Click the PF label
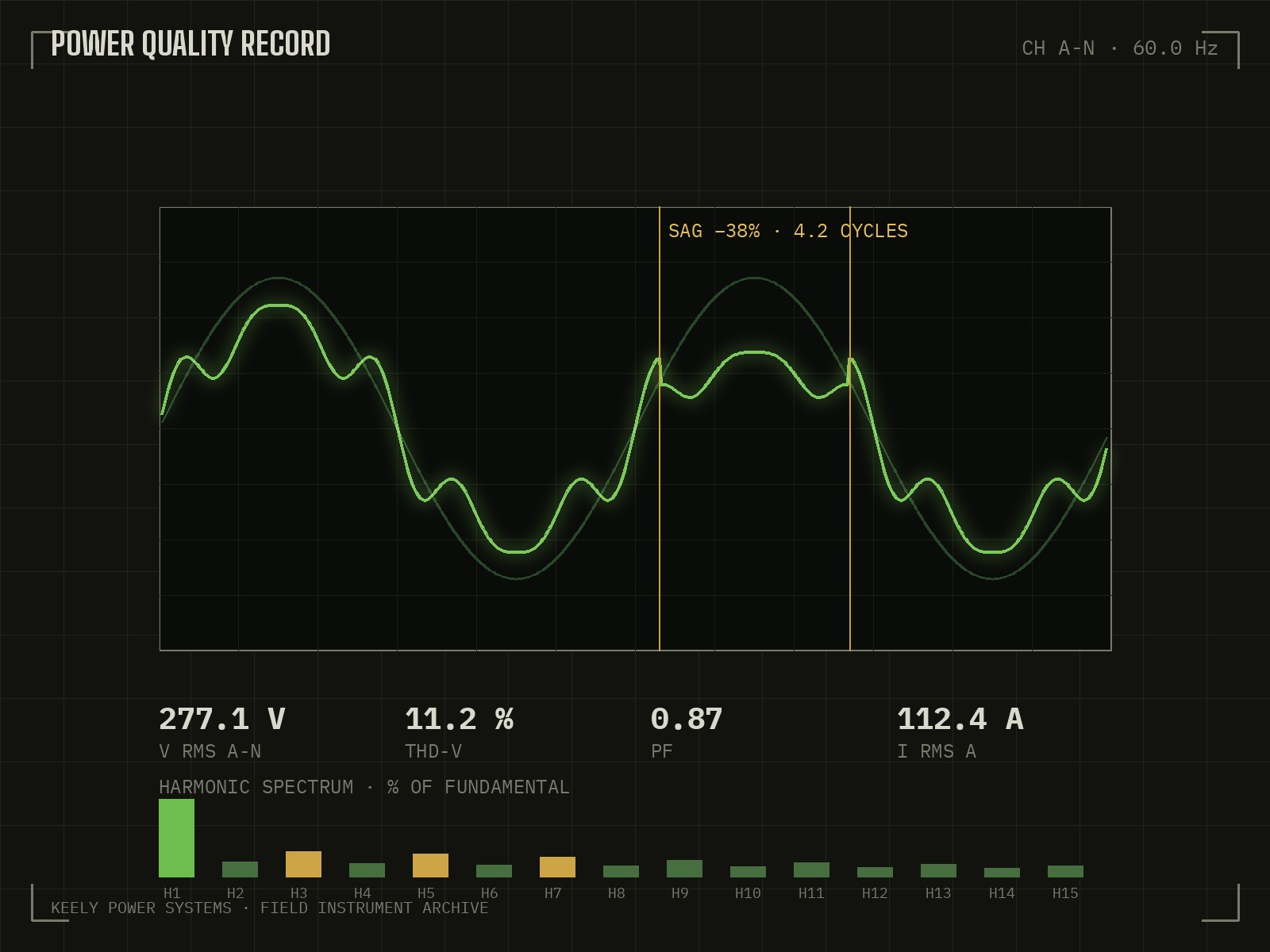Image resolution: width=1270 pixels, height=952 pixels. click(x=662, y=751)
